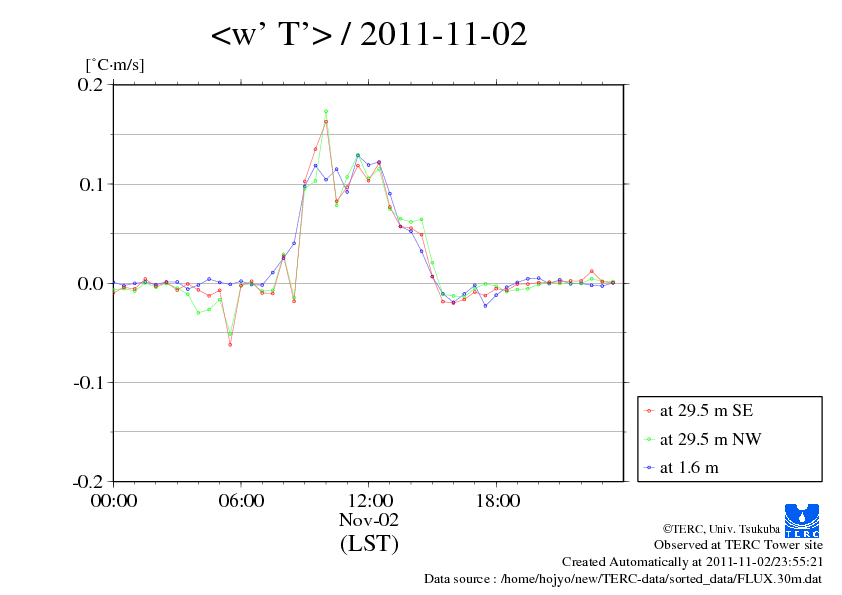Click the red minimum data point near 05:30

coord(230,344)
